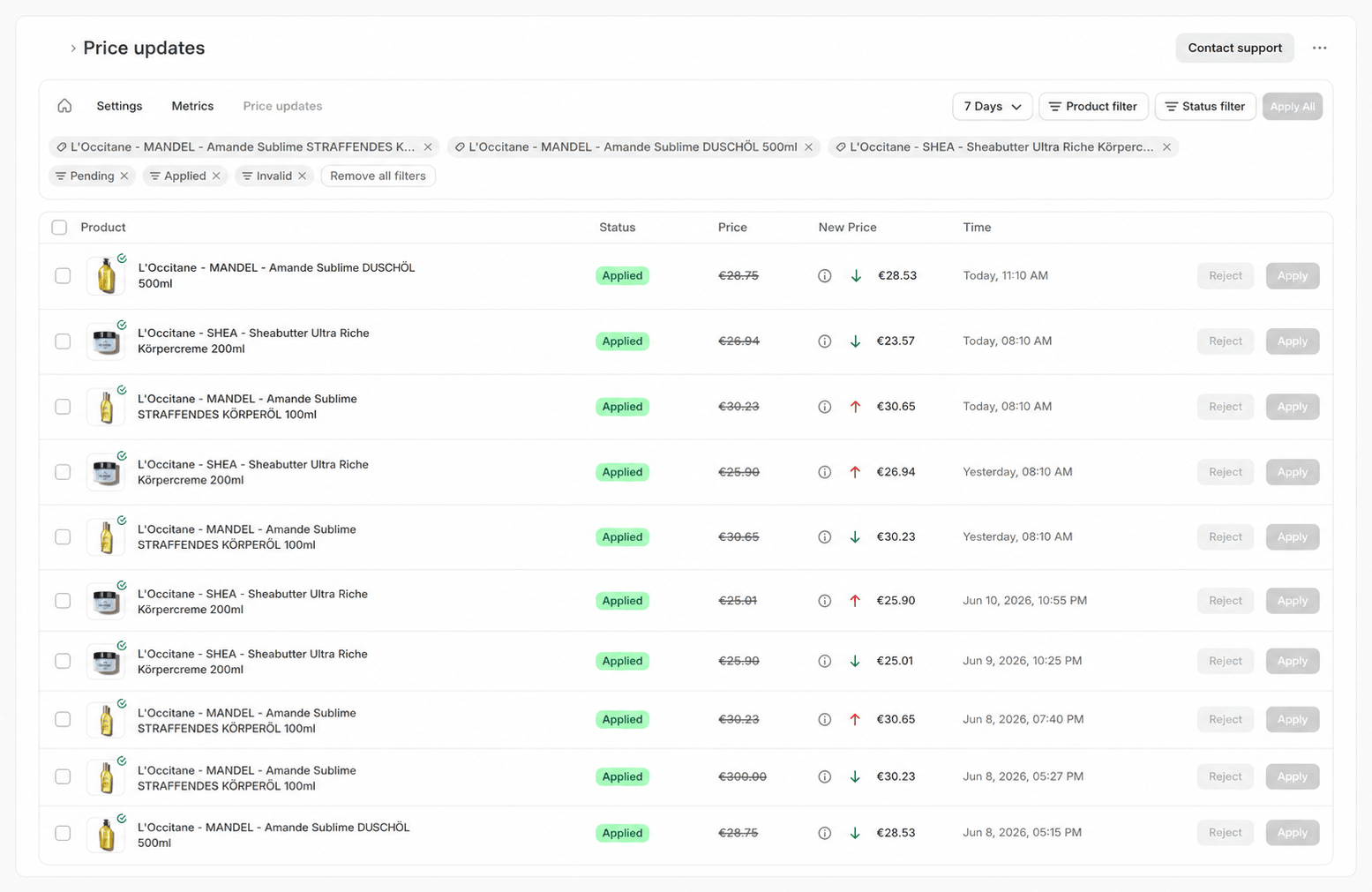Screen dimensions: 1372x892
Task: Click the Contact support button
Action: coord(1234,48)
